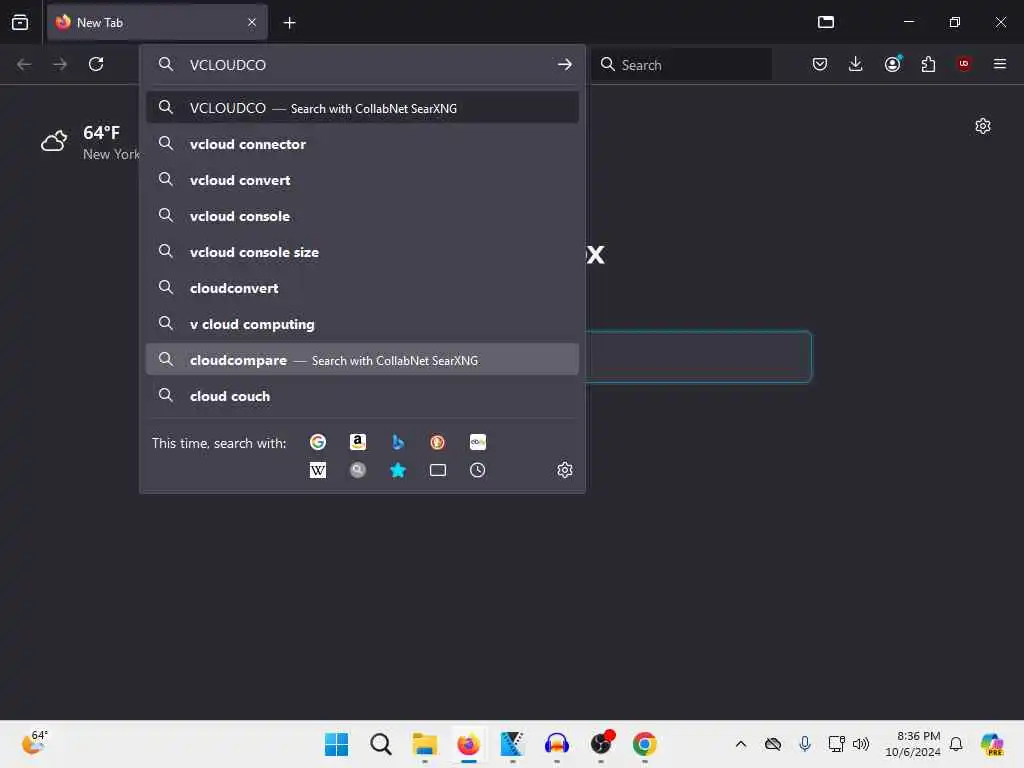Open a new tab with the plus button

[289, 23]
